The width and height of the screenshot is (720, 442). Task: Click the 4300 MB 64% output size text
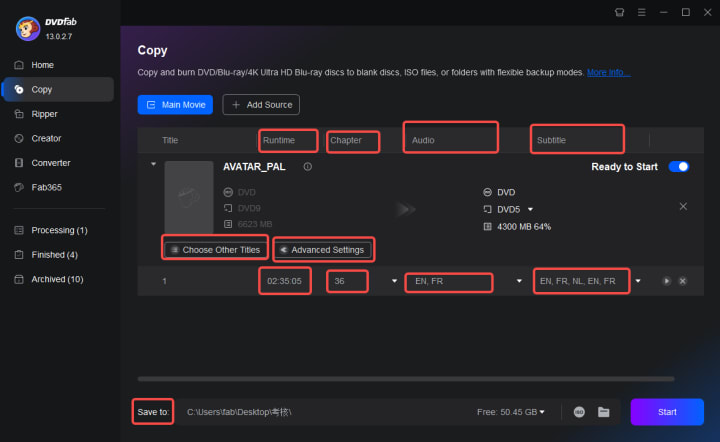click(x=524, y=226)
